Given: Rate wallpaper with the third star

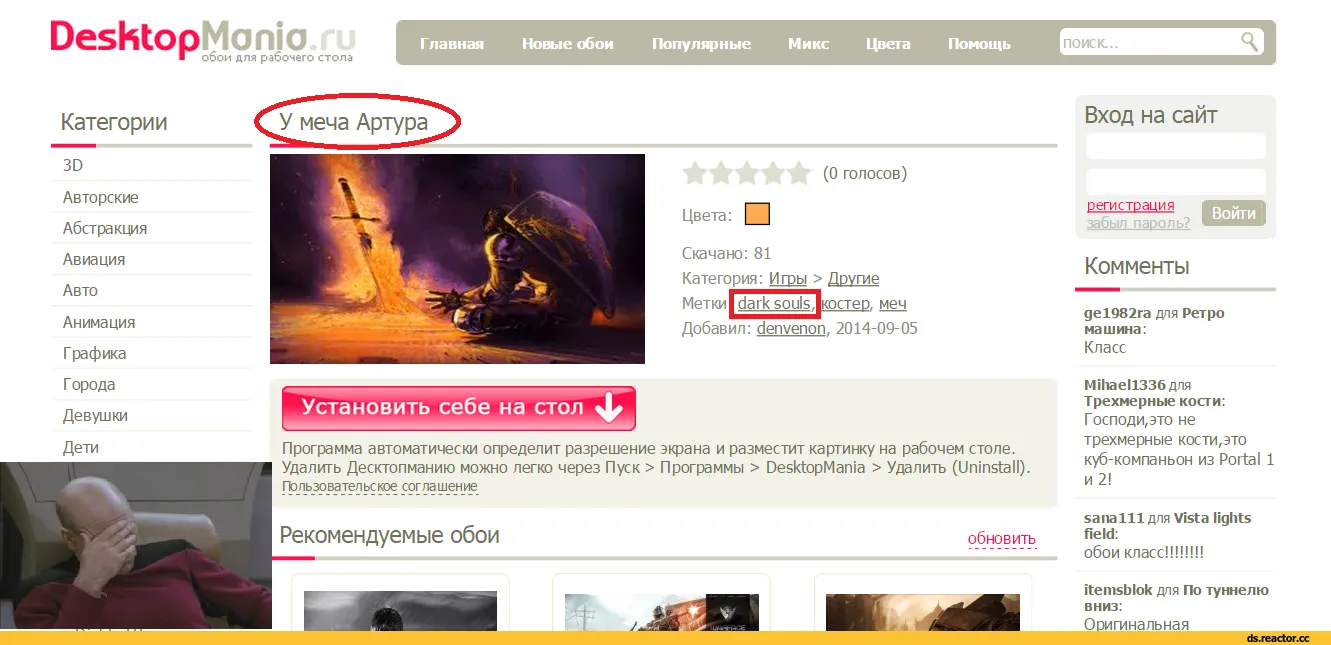Looking at the screenshot, I should click(x=747, y=174).
